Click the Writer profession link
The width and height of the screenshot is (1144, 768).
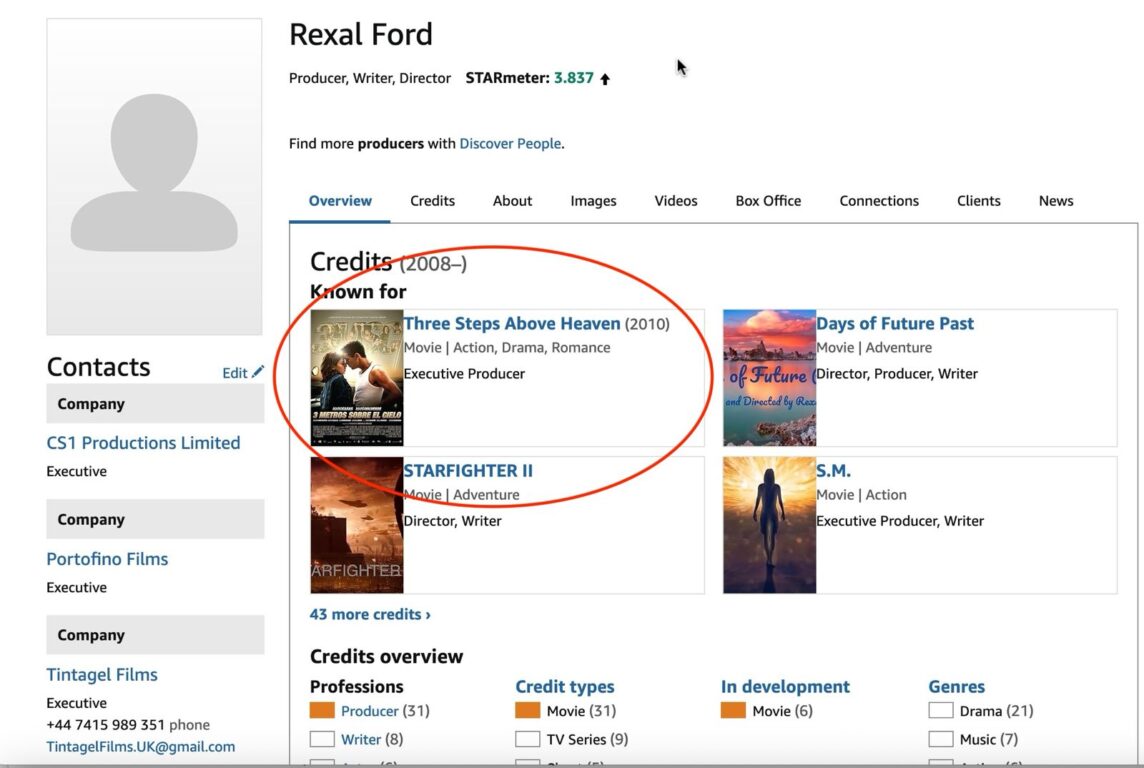click(361, 740)
